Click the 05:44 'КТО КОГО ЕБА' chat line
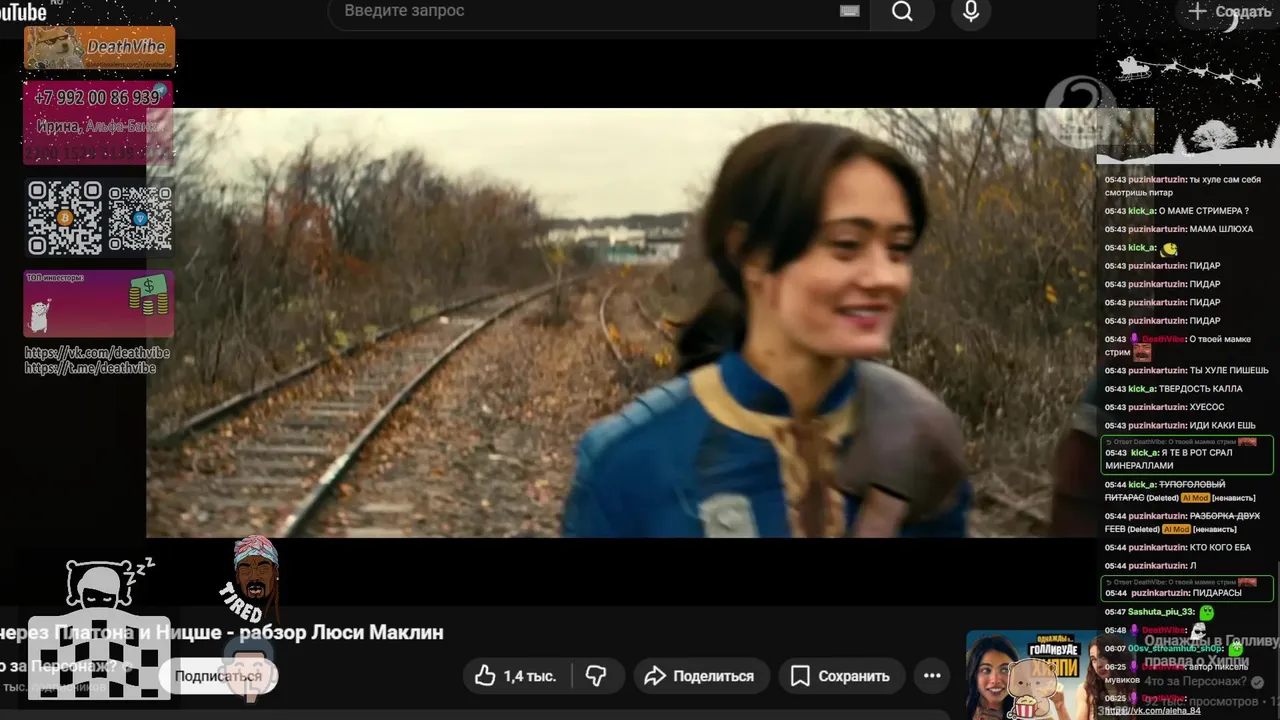1280x720 pixels. click(1178, 547)
